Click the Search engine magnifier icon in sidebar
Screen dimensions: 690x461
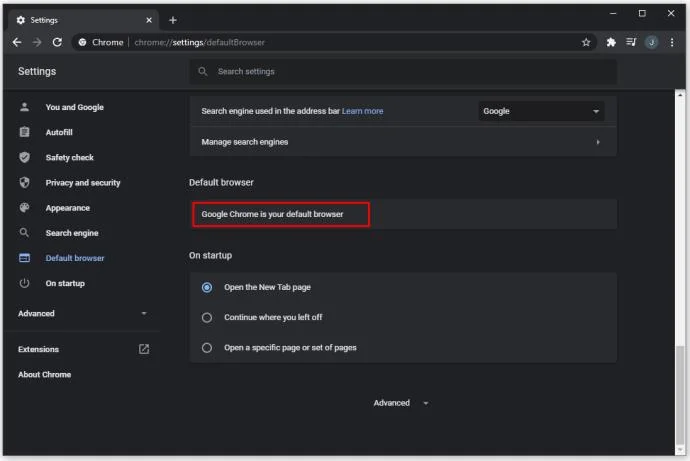coord(25,233)
